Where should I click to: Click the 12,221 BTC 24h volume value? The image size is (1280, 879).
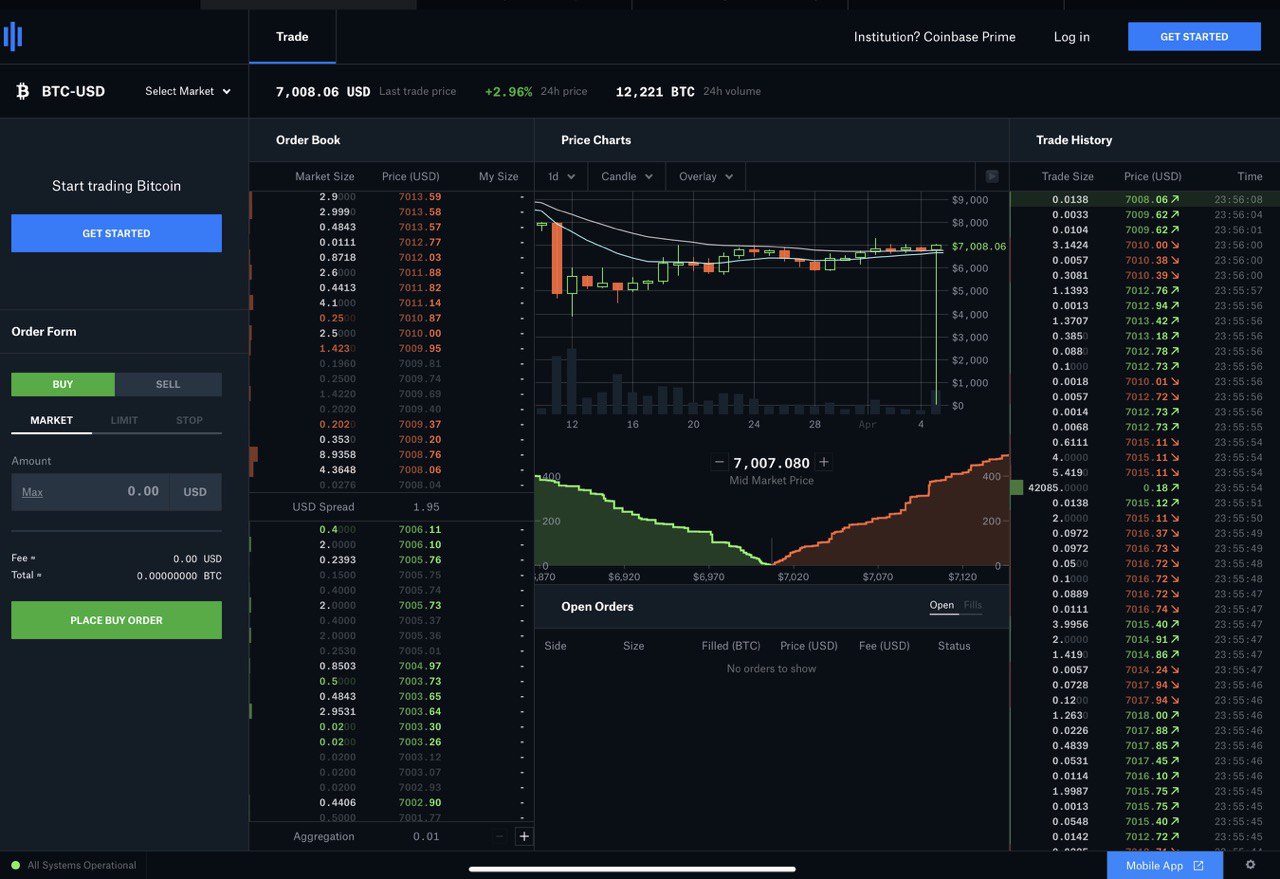click(655, 92)
